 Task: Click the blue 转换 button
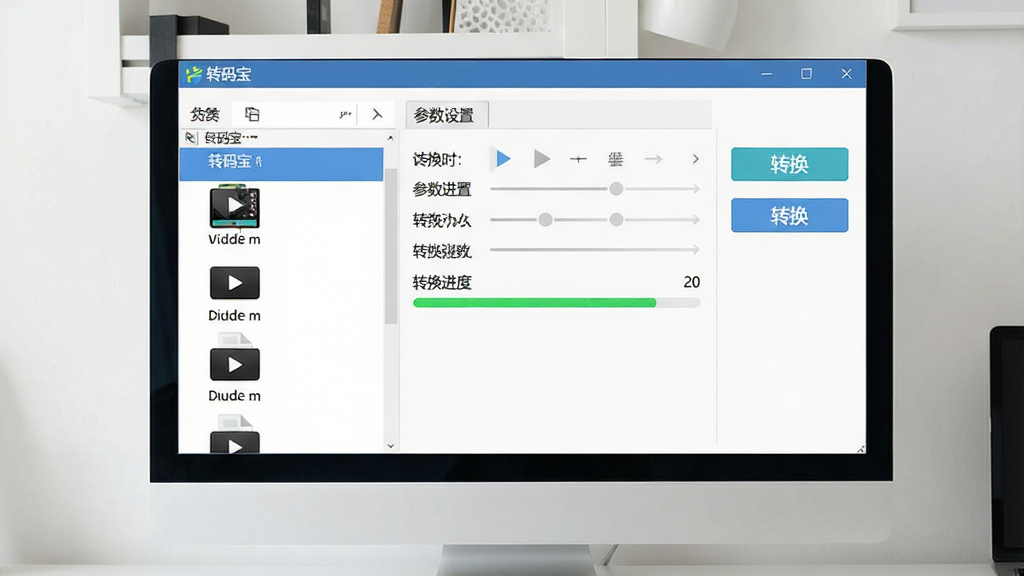[x=790, y=216]
